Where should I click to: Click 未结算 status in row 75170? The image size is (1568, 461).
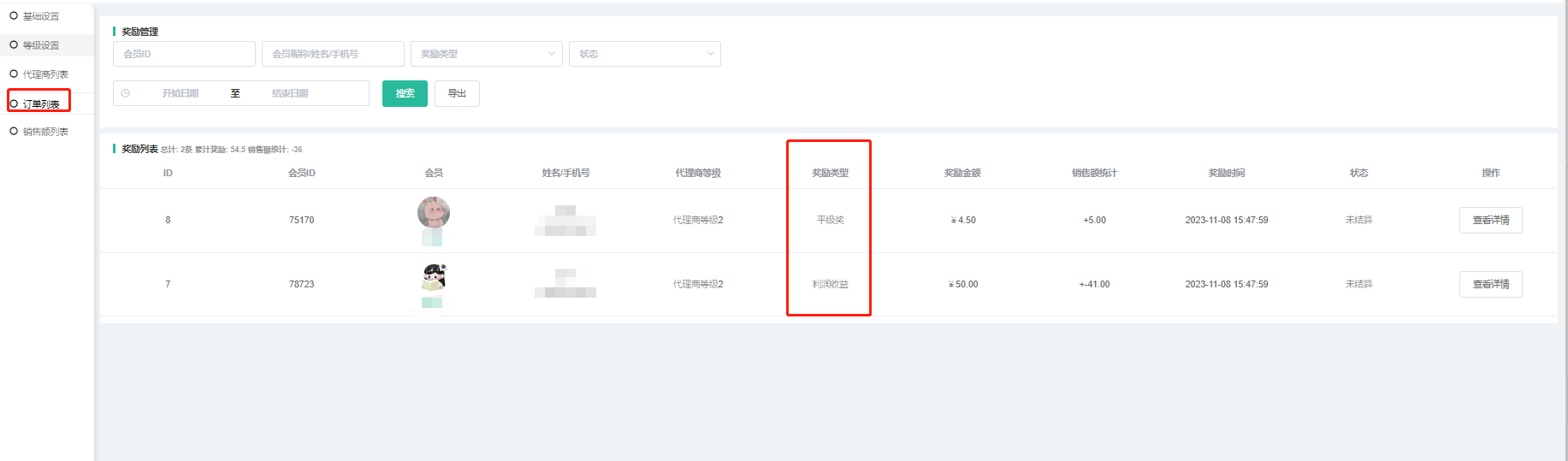tap(1358, 220)
